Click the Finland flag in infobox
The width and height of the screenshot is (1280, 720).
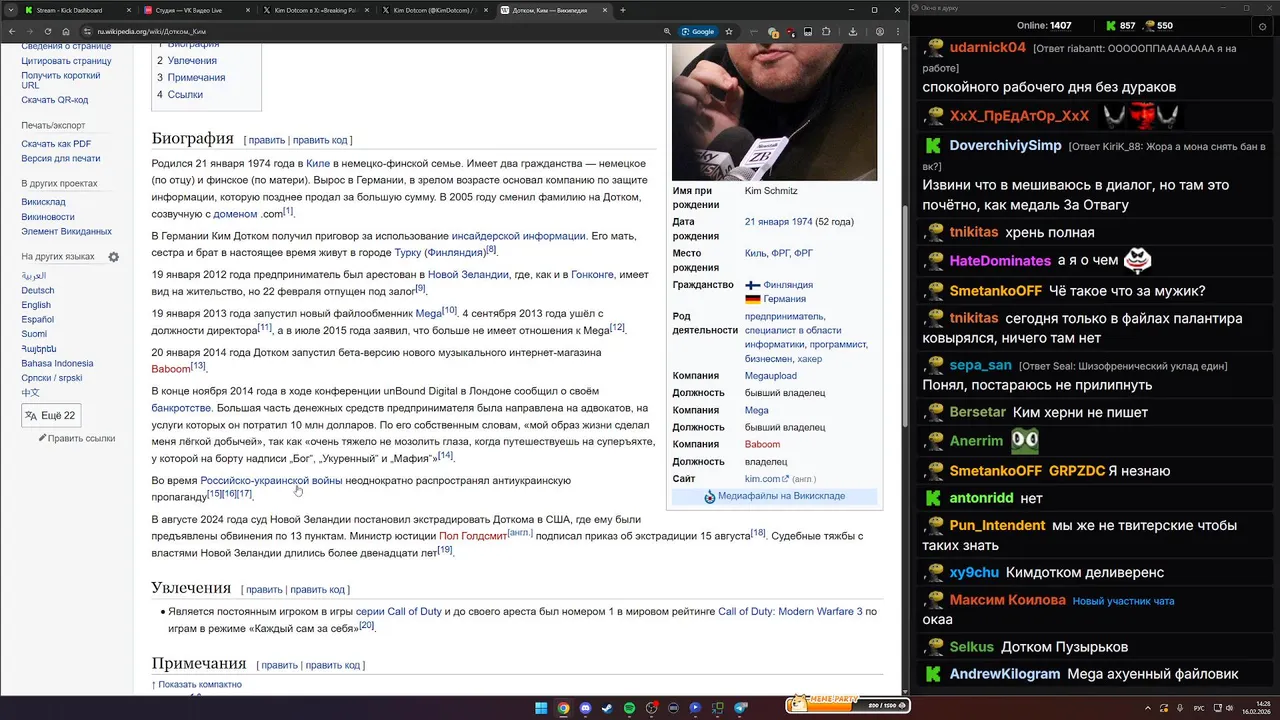coord(753,285)
